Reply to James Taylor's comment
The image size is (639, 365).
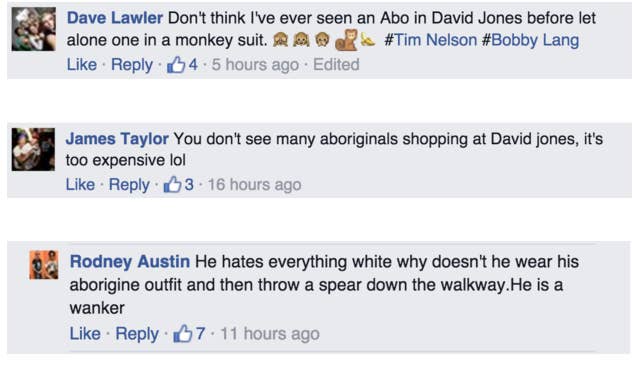pyautogui.click(x=129, y=185)
